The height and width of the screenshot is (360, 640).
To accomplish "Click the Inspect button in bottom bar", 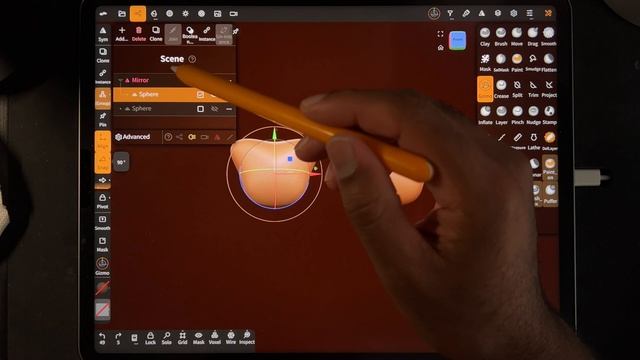I will tap(247, 338).
